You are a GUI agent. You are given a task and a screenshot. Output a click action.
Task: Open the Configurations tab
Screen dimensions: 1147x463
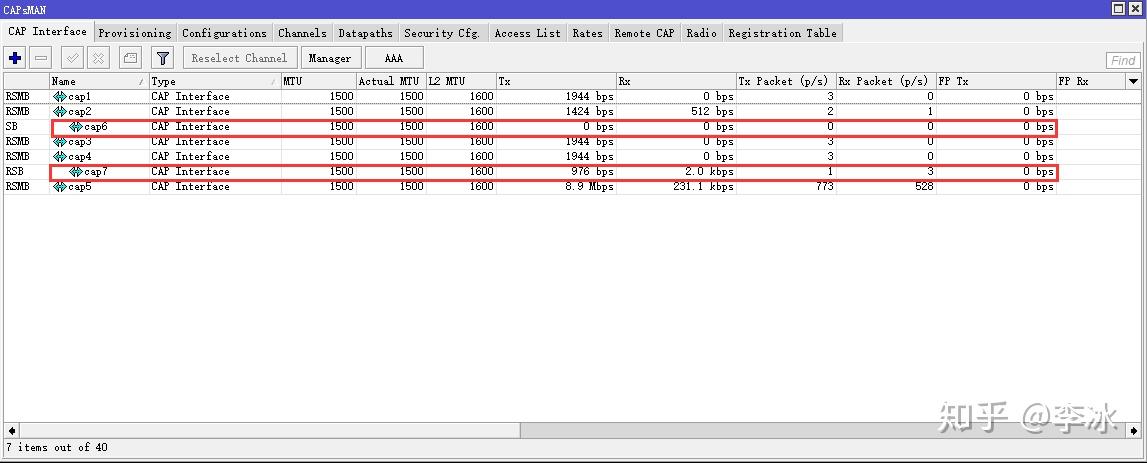coord(225,33)
